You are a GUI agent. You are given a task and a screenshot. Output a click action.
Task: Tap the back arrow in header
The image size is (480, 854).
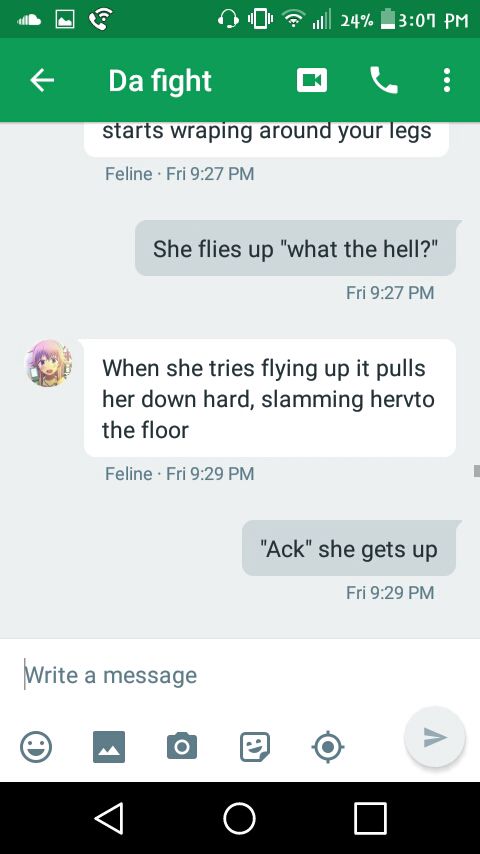42,81
